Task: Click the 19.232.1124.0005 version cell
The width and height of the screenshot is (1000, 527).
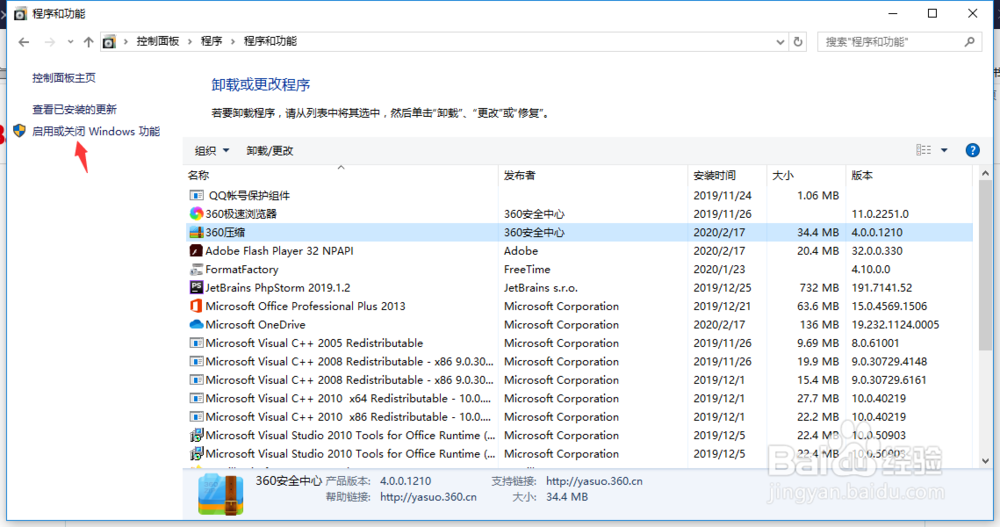Action: click(x=895, y=325)
